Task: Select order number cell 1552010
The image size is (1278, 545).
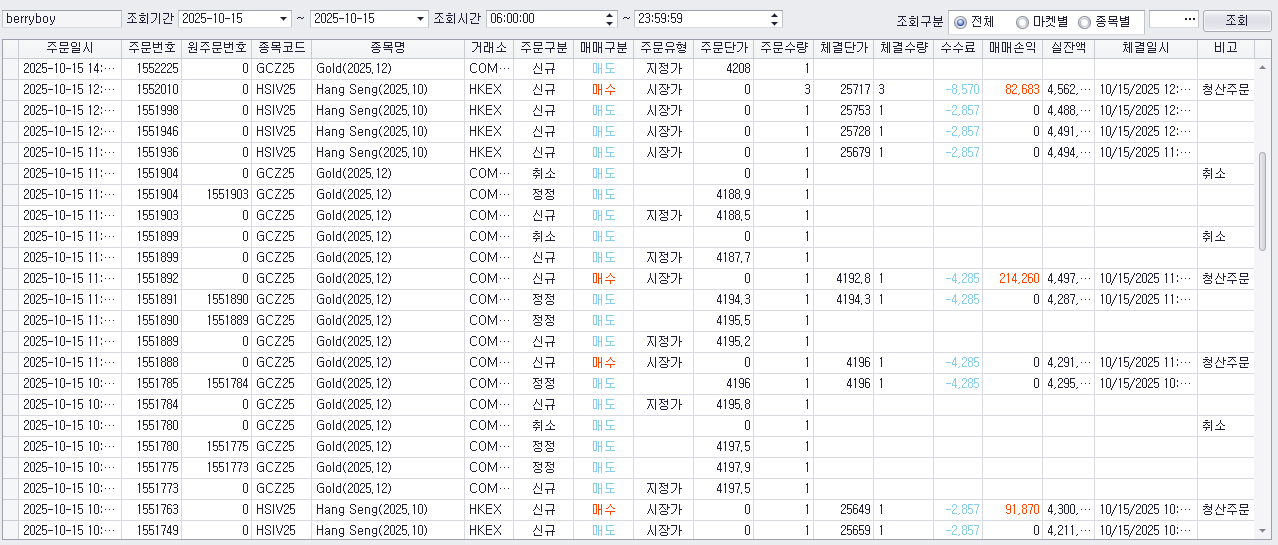Action: (152, 90)
